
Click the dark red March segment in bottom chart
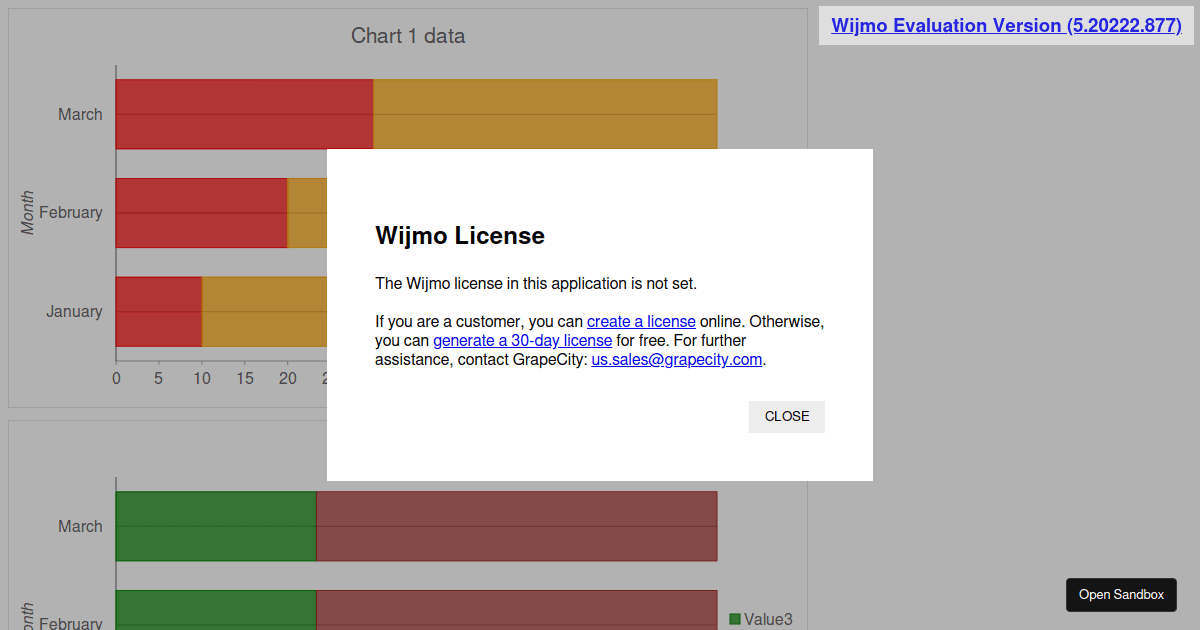[x=516, y=525]
